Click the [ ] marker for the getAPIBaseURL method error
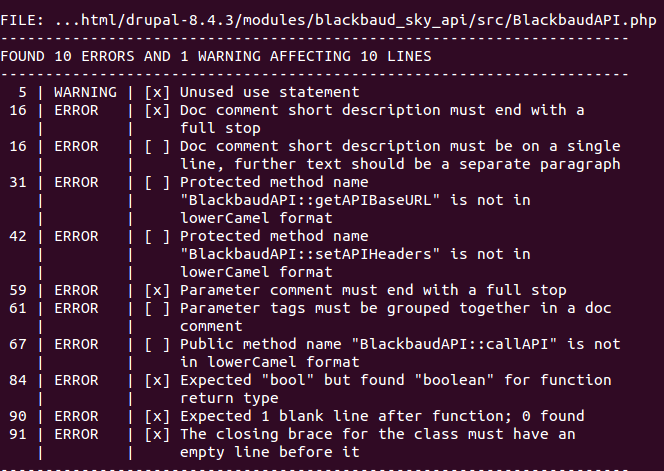 pos(157,182)
